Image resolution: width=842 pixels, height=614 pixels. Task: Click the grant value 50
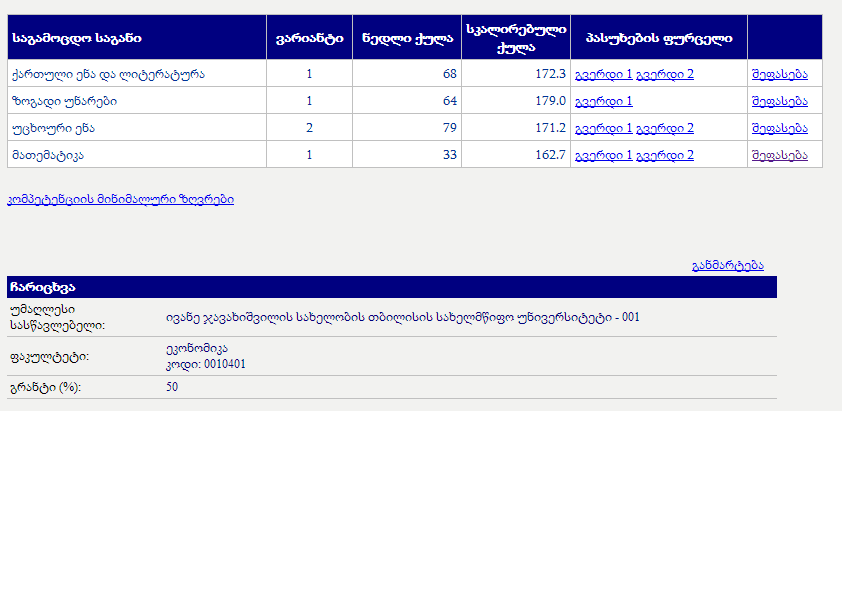(172, 387)
